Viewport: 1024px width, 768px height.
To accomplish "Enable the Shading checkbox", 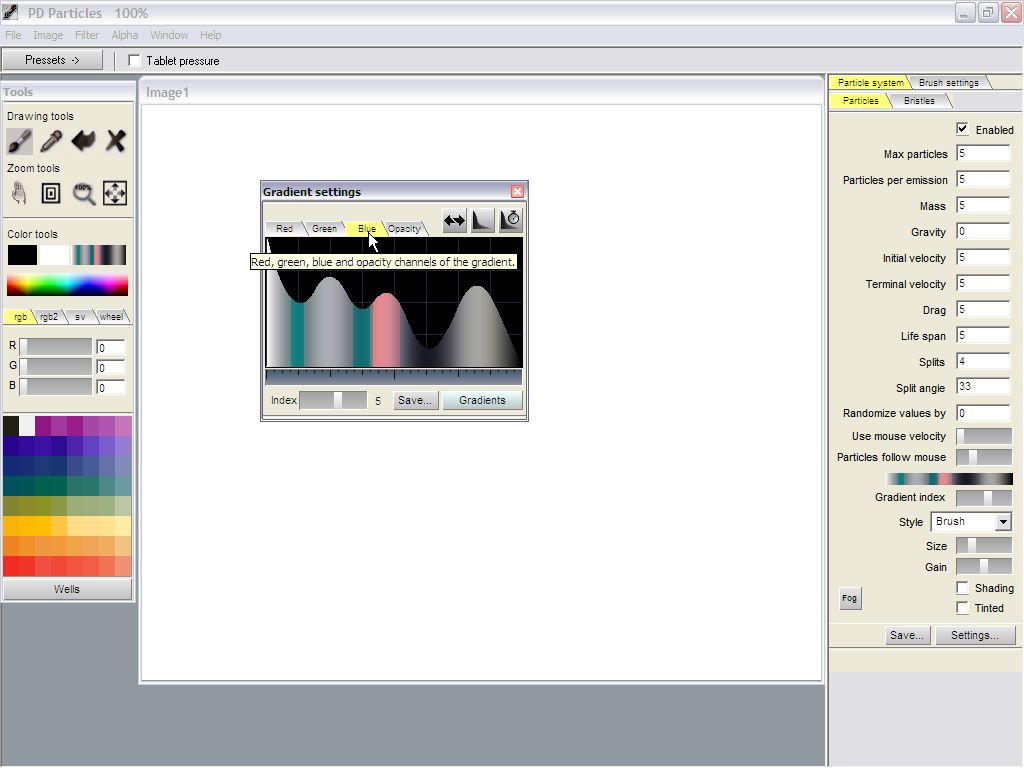I will [962, 588].
